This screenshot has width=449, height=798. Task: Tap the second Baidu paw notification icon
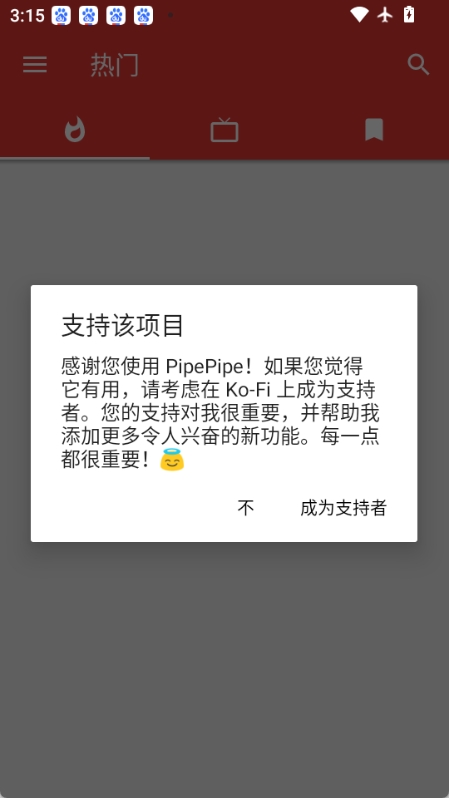coord(89,15)
